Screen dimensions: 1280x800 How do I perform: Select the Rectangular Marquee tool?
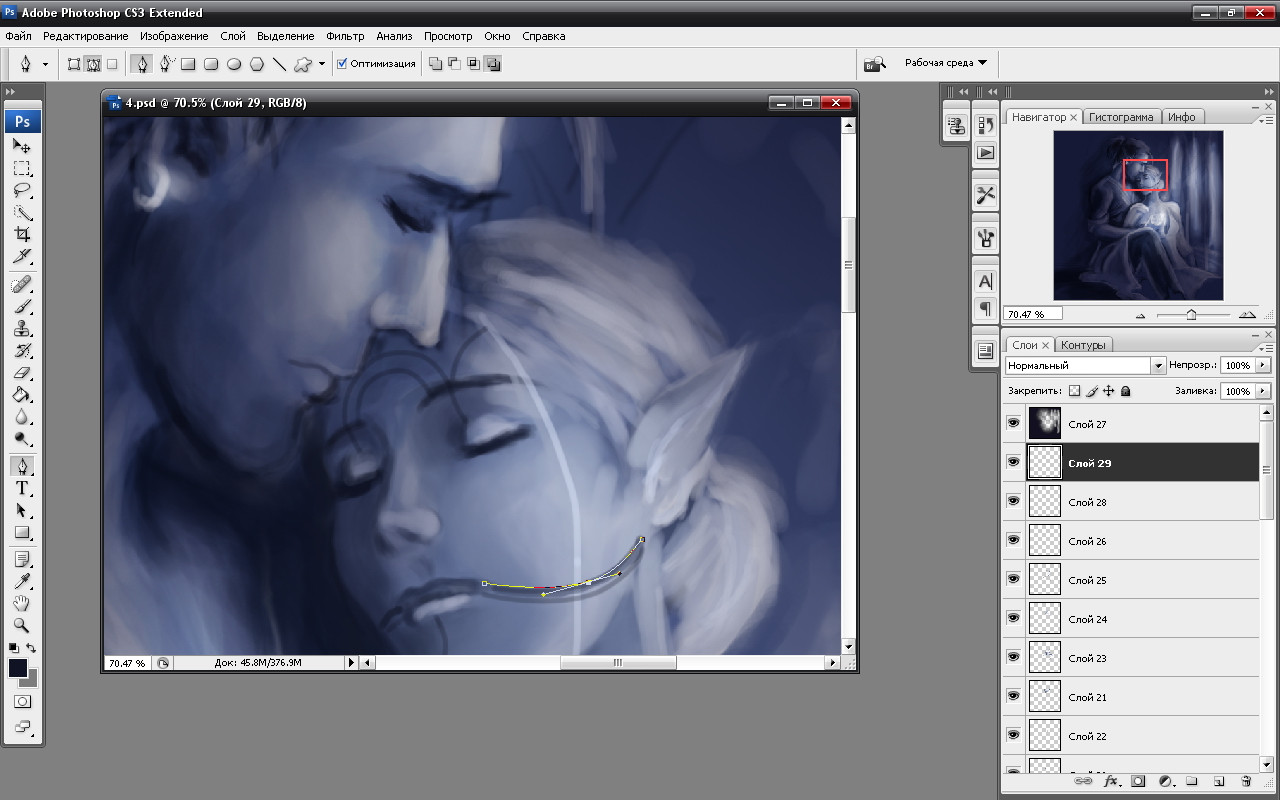tap(22, 168)
